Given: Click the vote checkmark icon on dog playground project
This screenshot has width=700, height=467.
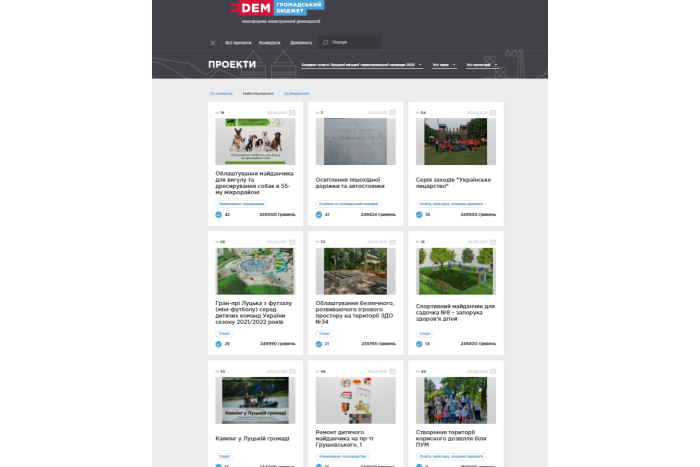Looking at the screenshot, I should pos(219,214).
